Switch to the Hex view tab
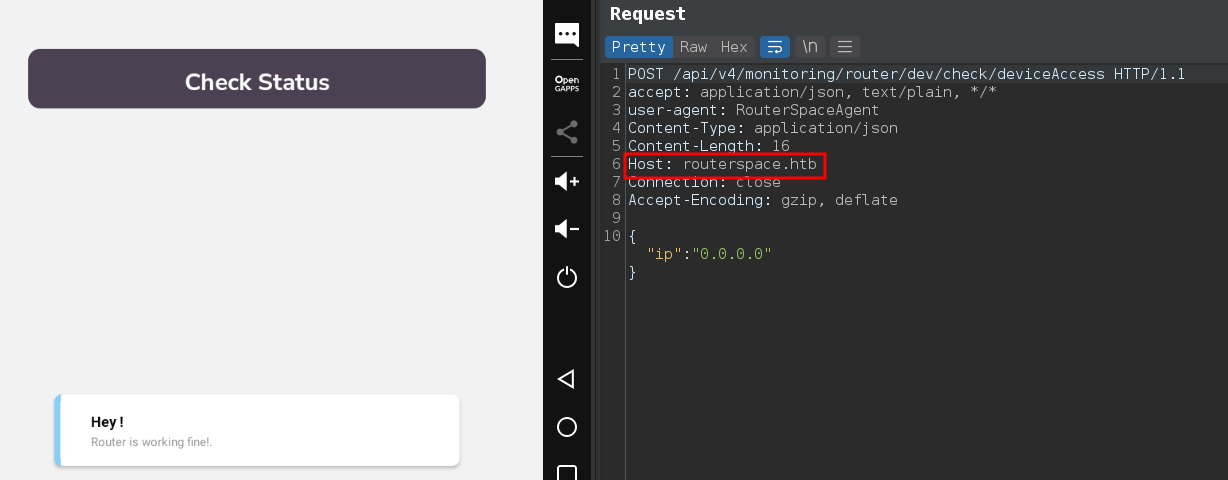 (734, 47)
